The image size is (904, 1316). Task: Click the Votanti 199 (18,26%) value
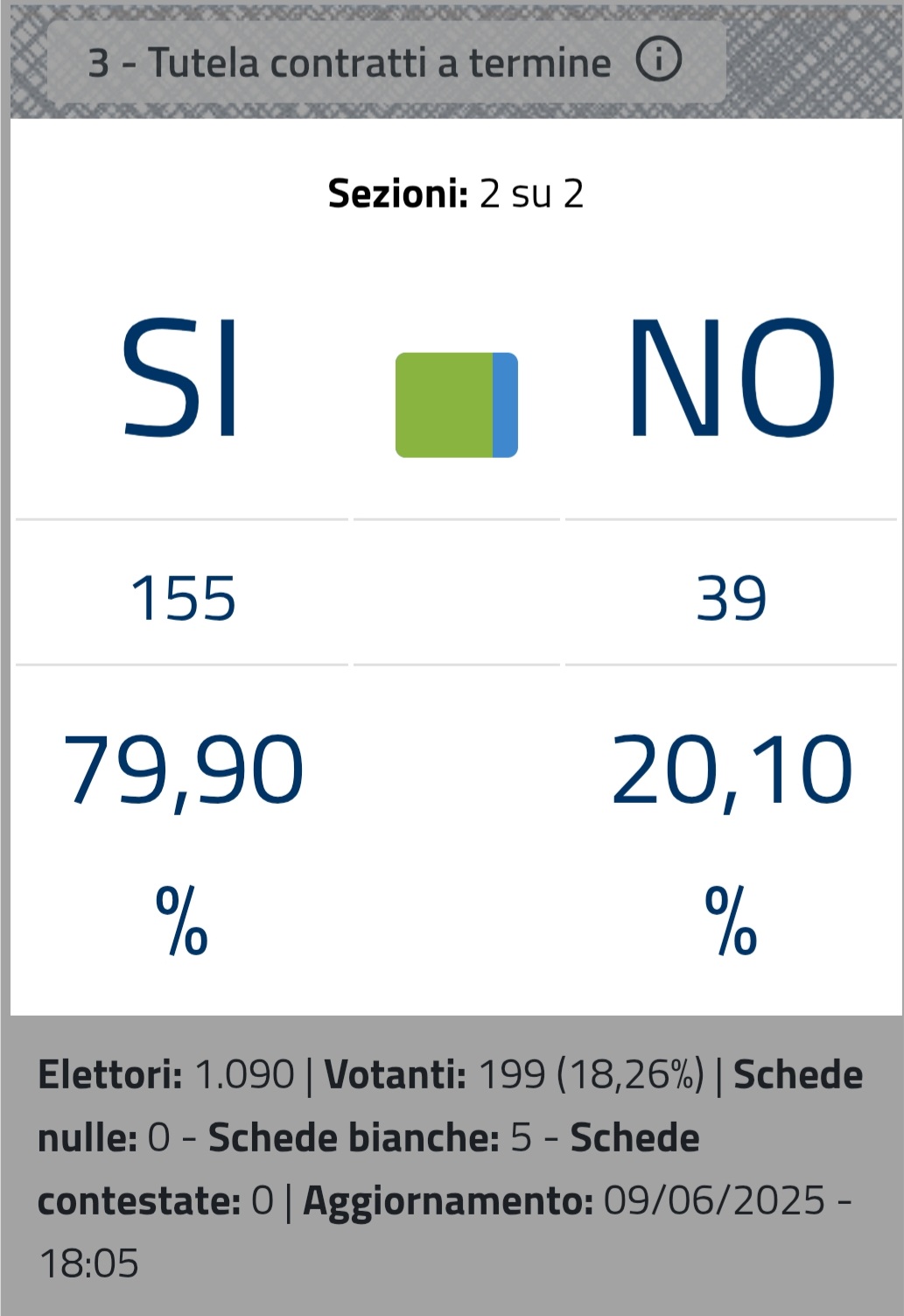click(592, 1074)
